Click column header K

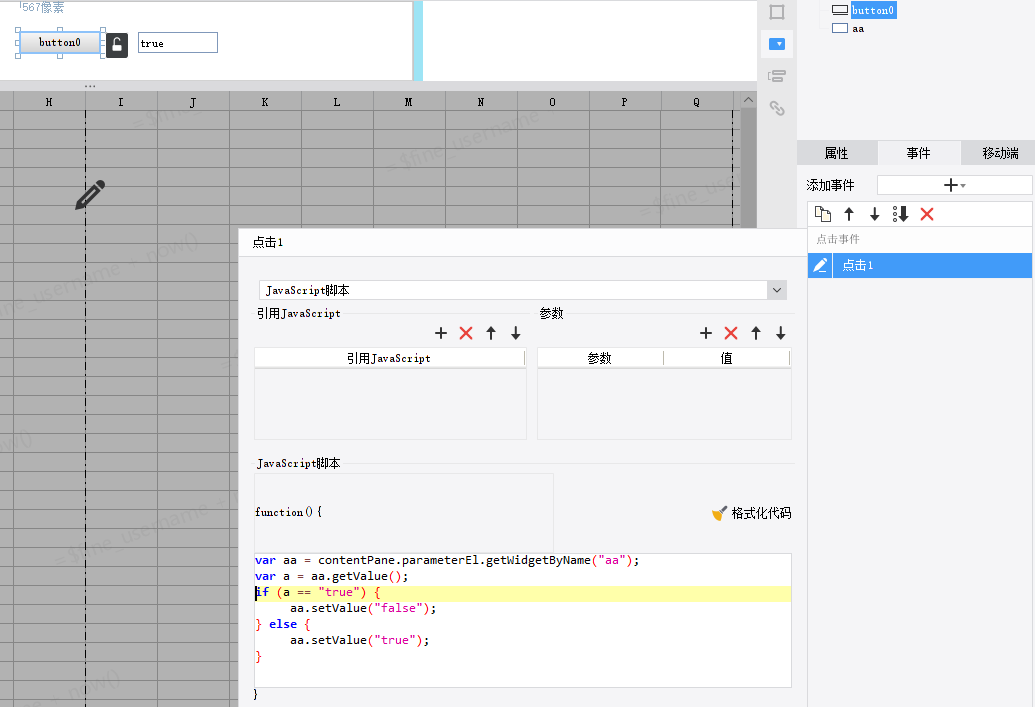click(265, 102)
